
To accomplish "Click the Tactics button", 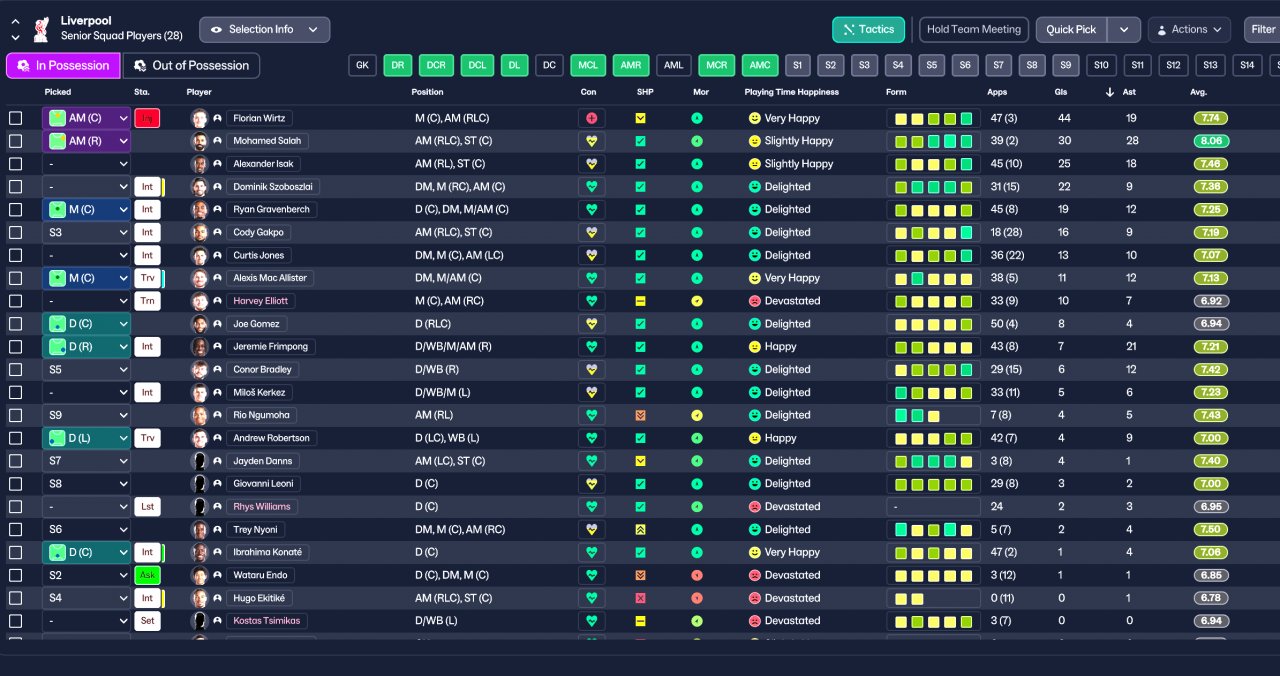I will pos(868,30).
